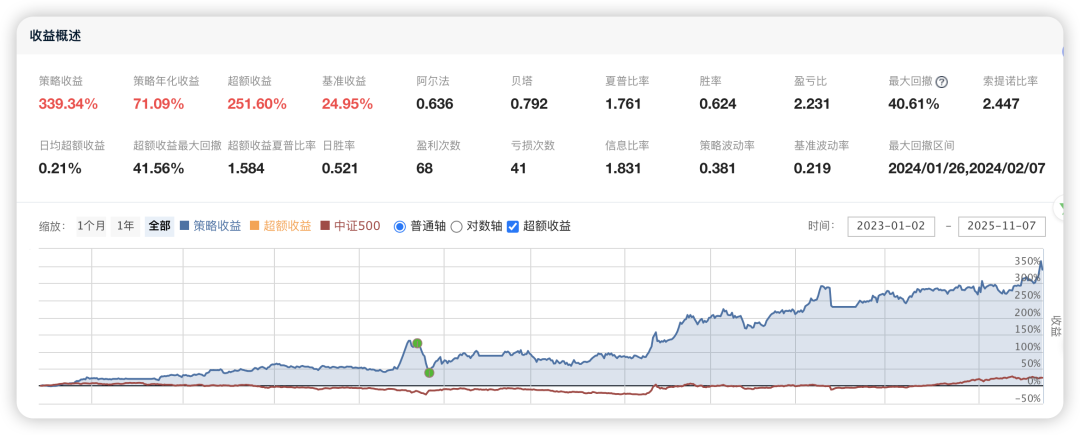Select the 普通轴 radio button
This screenshot has width=1080, height=435.
click(399, 226)
